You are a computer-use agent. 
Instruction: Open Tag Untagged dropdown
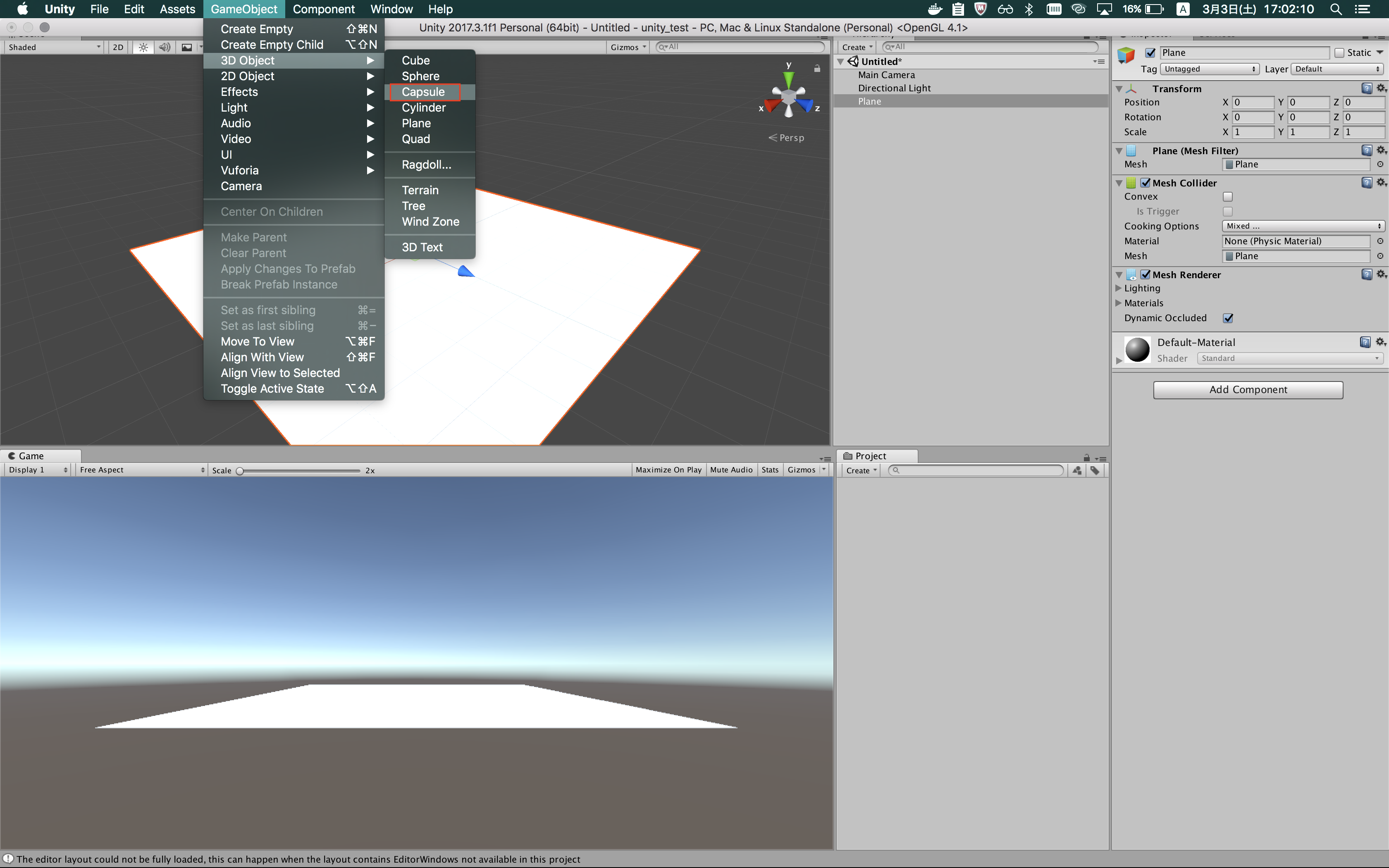[x=1210, y=69]
